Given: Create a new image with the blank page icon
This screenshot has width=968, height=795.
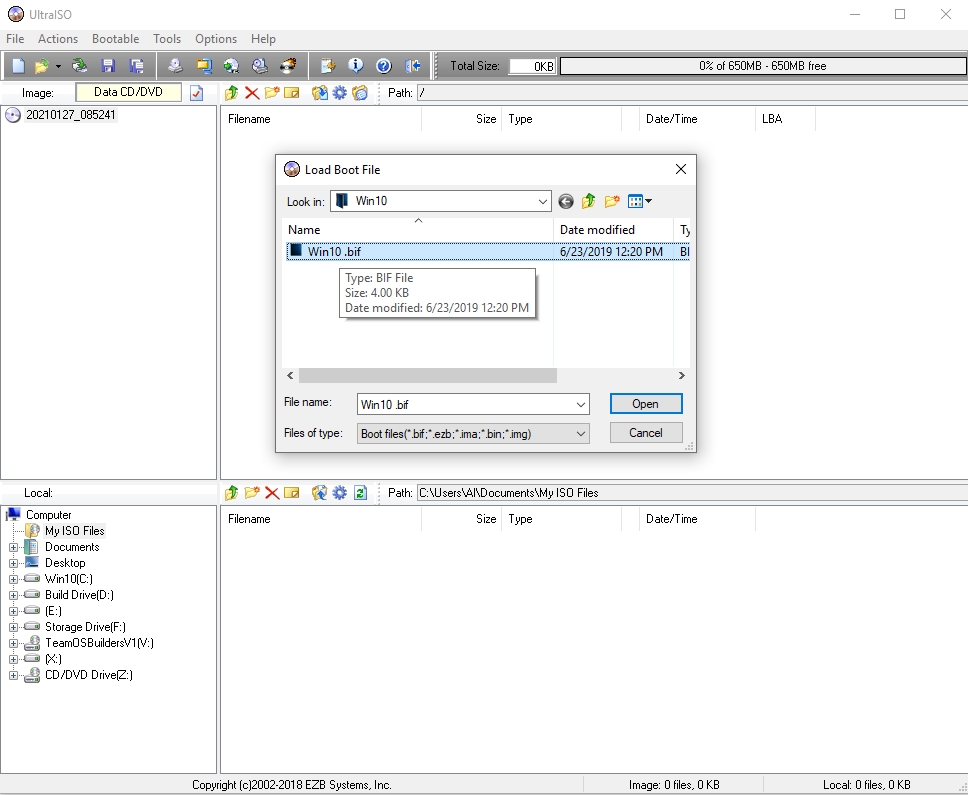Looking at the screenshot, I should pyautogui.click(x=18, y=65).
